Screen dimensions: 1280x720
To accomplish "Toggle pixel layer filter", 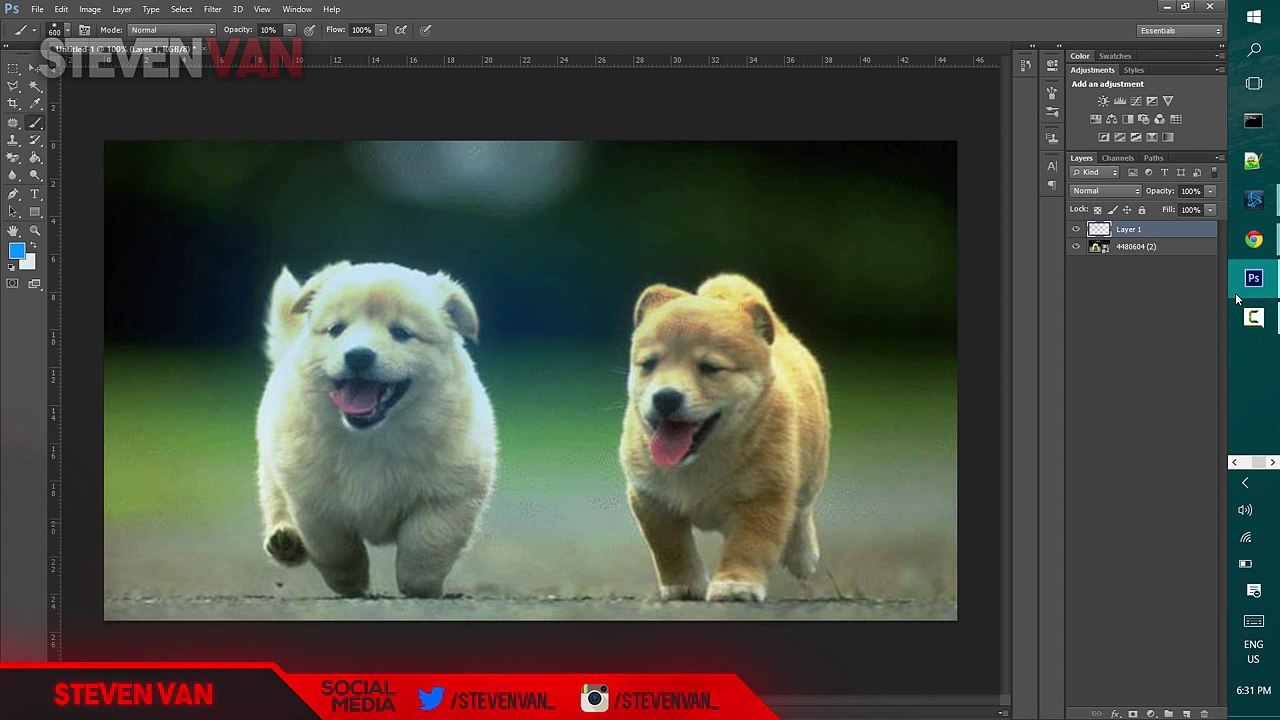I will click(x=1133, y=172).
